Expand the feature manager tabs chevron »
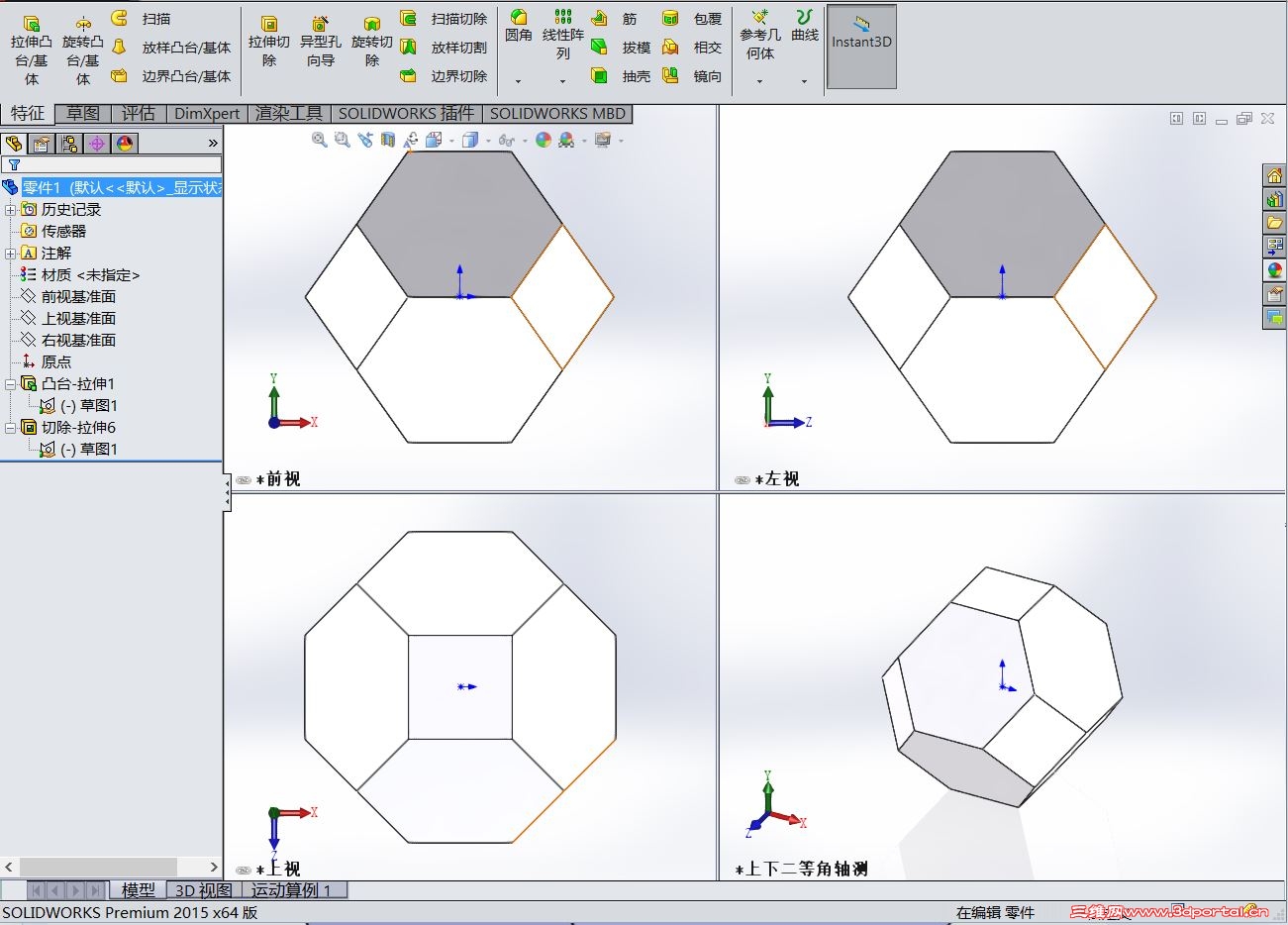This screenshot has width=1288, height=925. 213,144
